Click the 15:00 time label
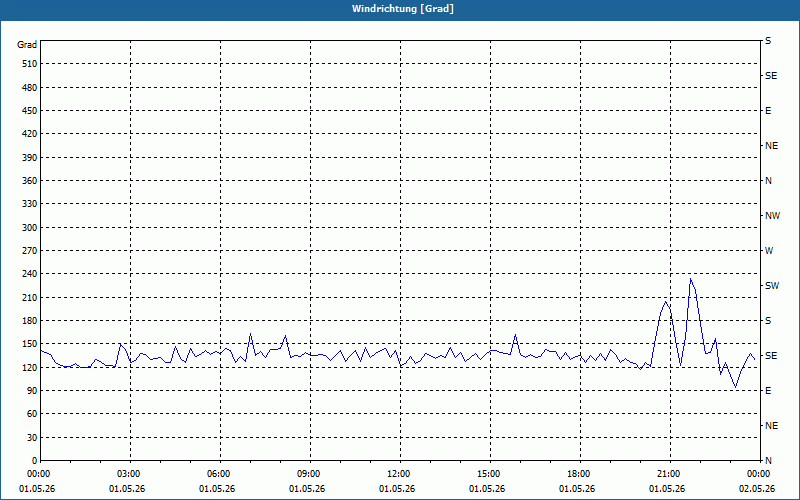 tap(490, 474)
